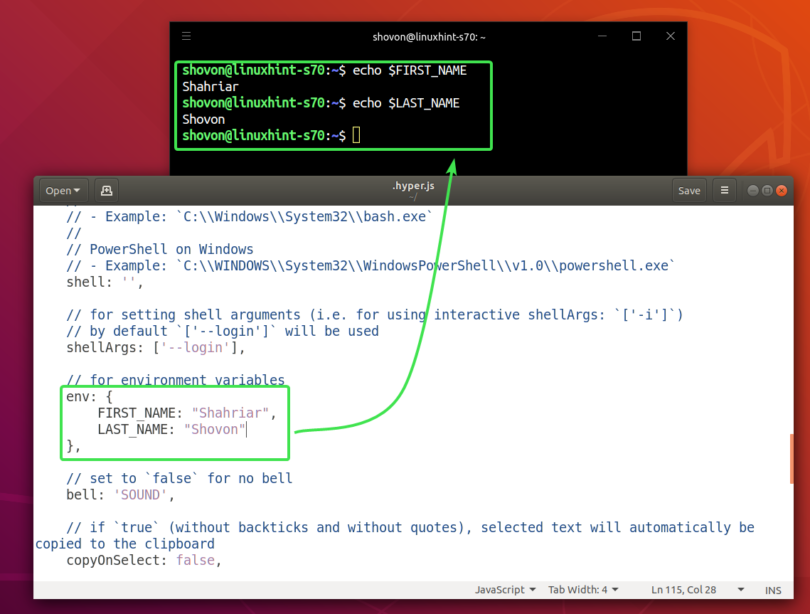Click the new document icon in gedit
Viewport: 810px width, 614px height.
[106, 191]
